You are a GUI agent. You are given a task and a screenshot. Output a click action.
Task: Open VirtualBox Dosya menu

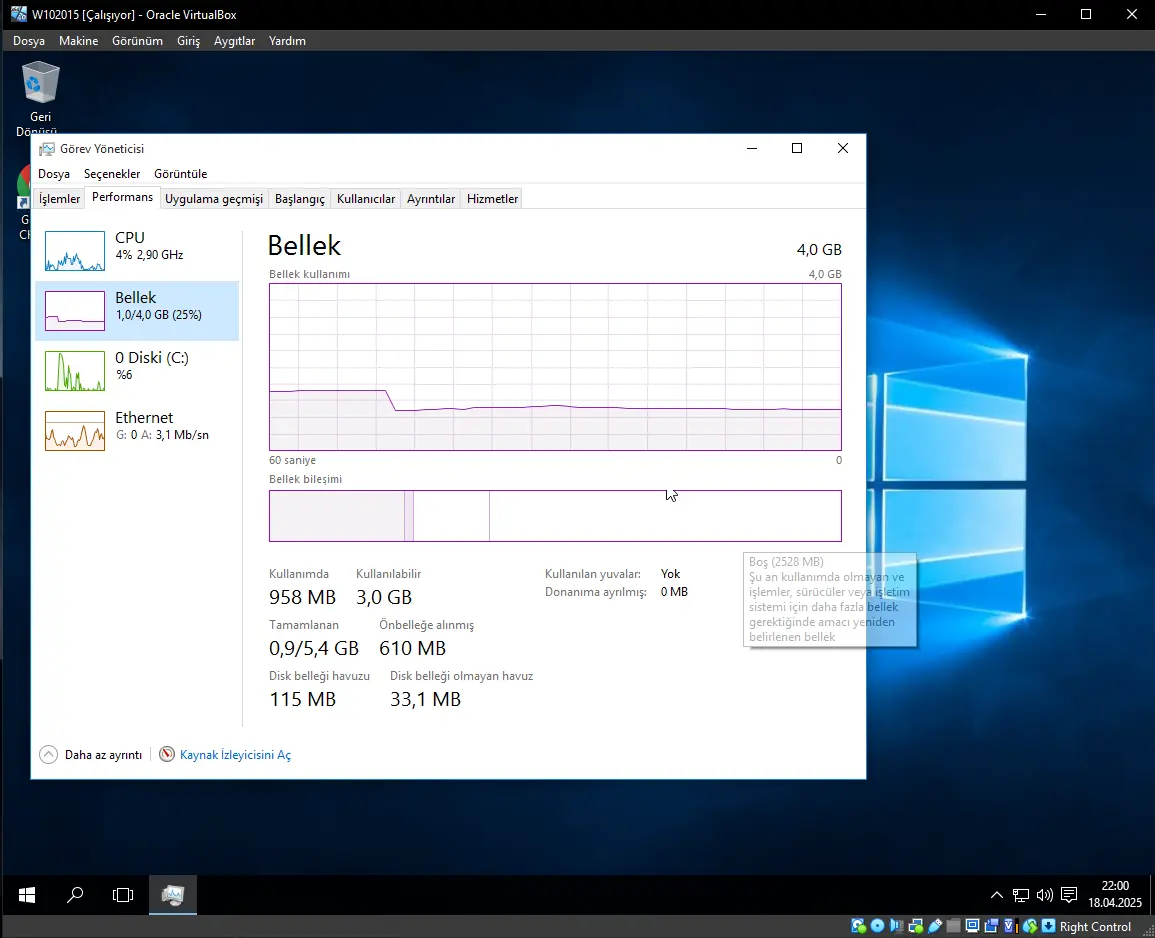point(29,41)
